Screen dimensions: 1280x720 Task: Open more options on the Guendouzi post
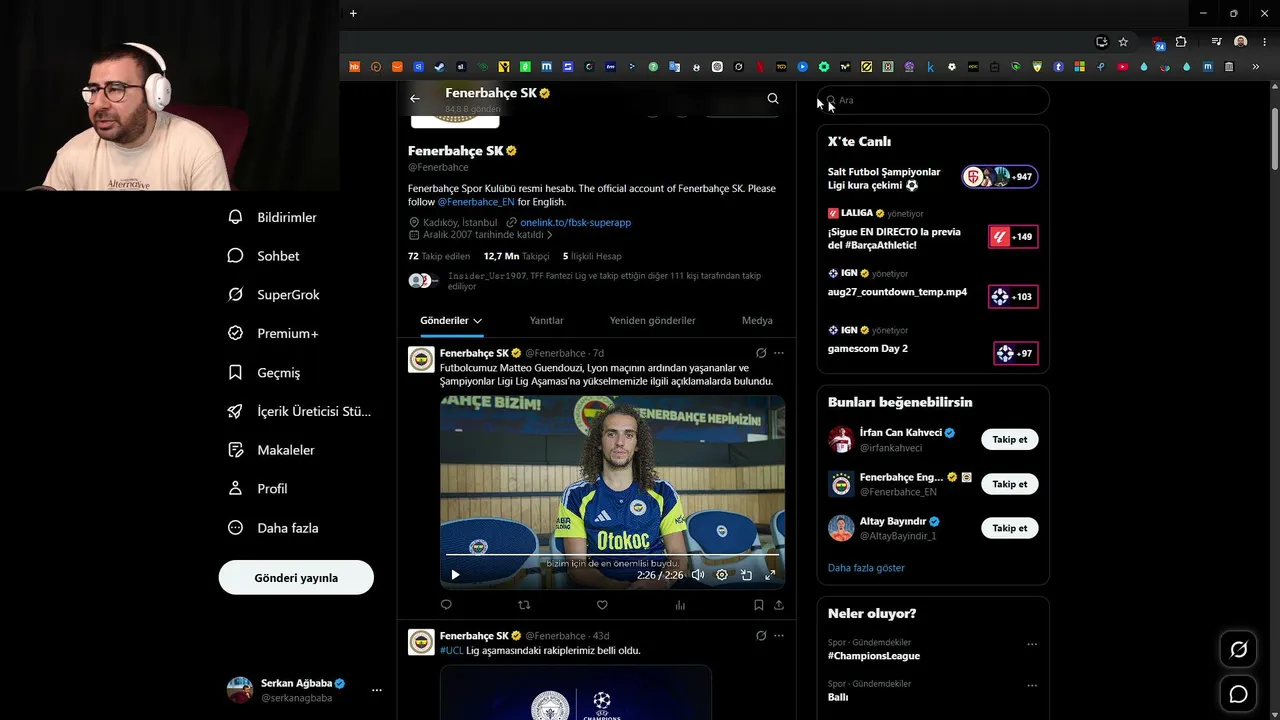[779, 353]
